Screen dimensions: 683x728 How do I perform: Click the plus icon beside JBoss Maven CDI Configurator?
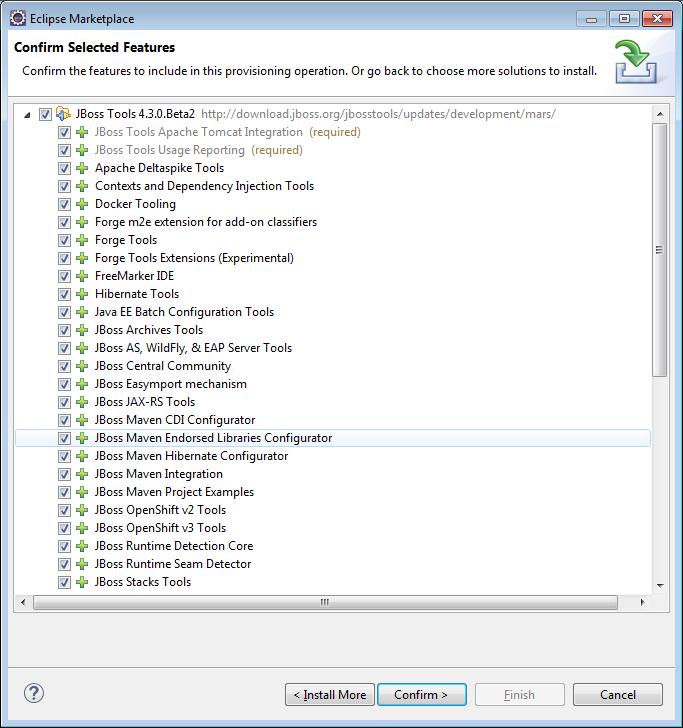(x=82, y=420)
